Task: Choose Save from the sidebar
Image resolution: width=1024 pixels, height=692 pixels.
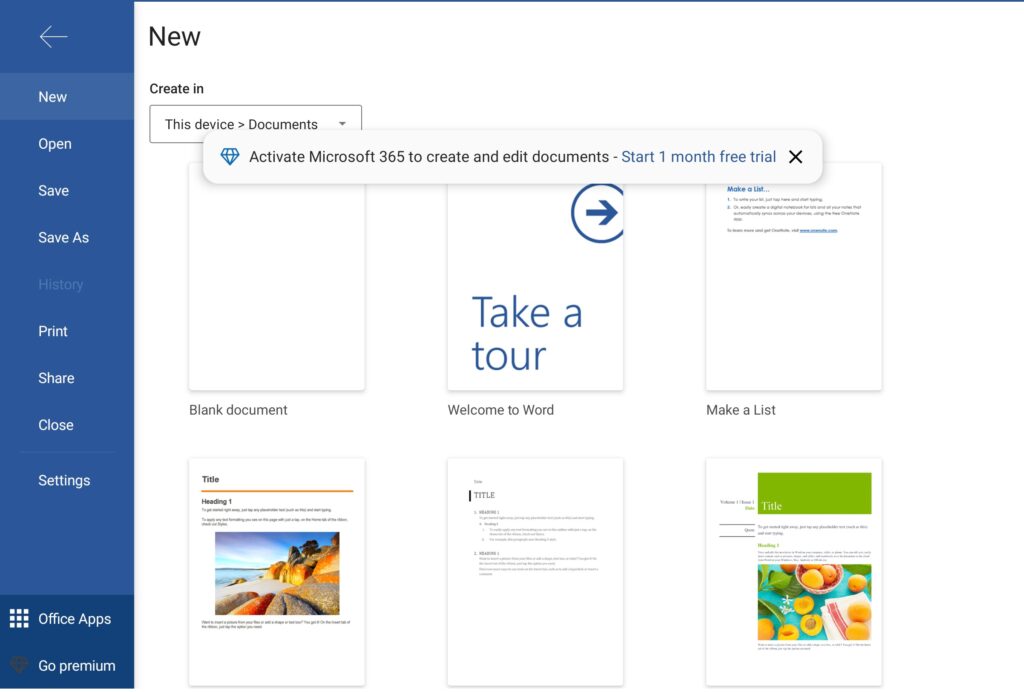Action: pos(67,191)
